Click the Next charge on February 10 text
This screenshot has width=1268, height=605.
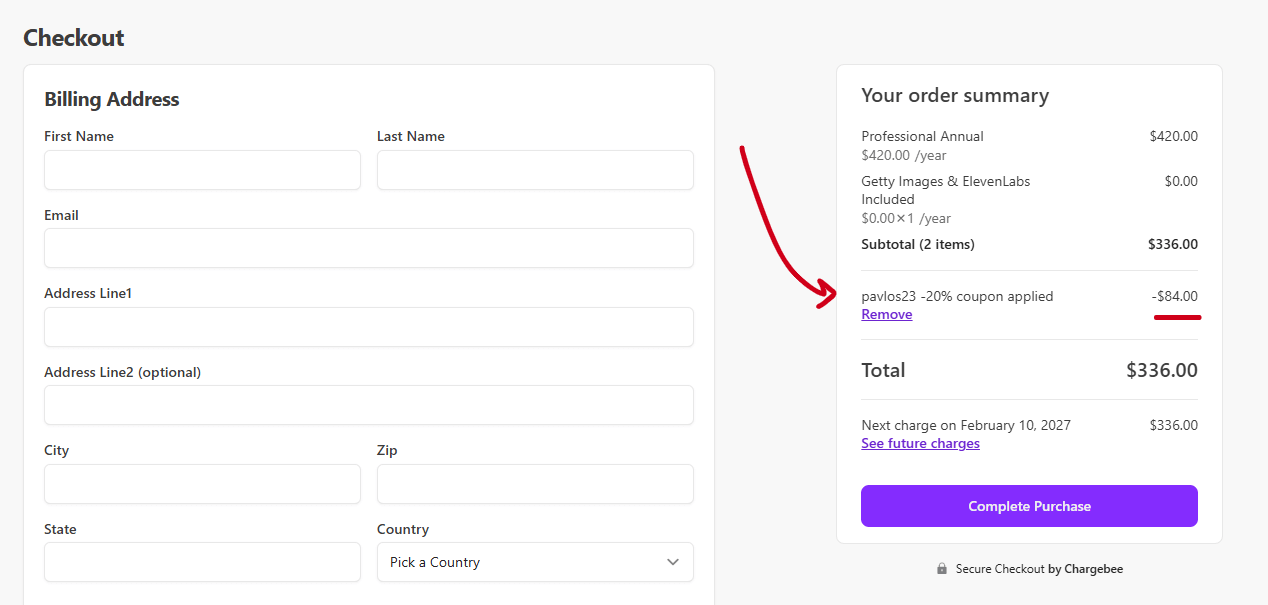[965, 425]
